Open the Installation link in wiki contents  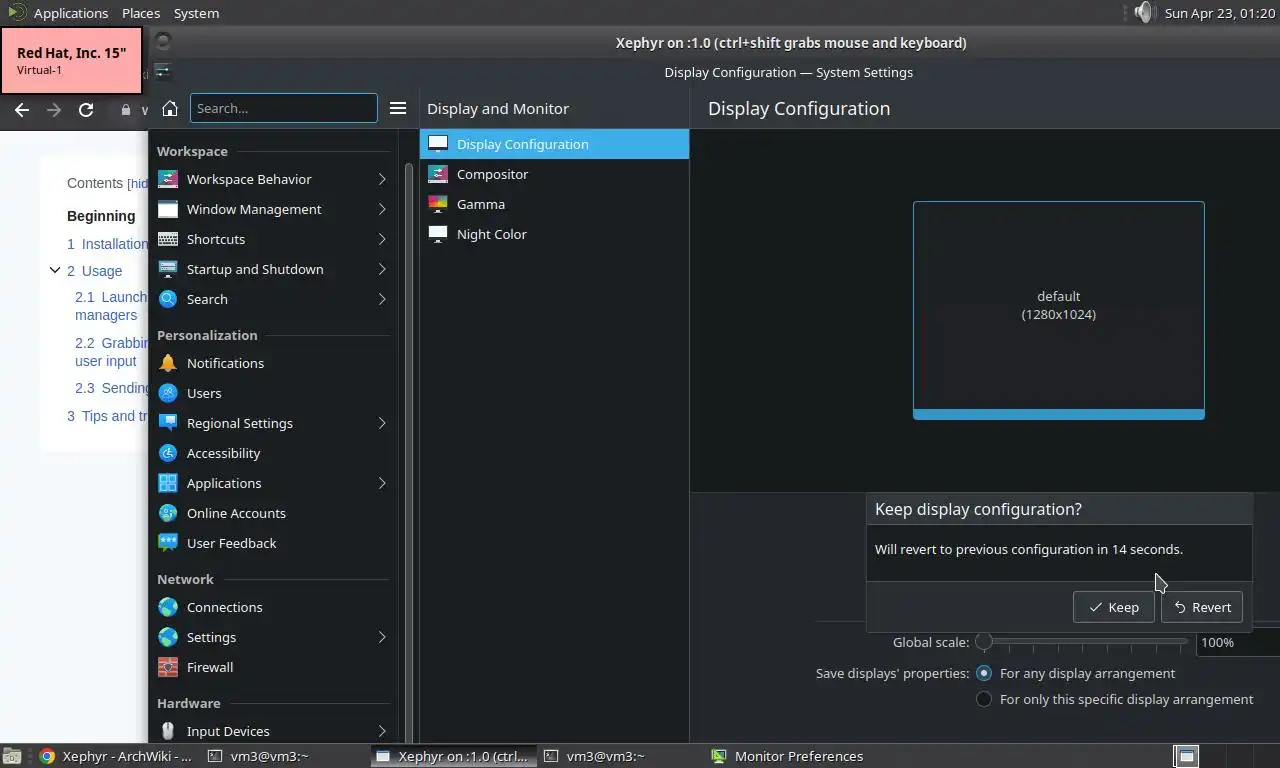[107, 244]
